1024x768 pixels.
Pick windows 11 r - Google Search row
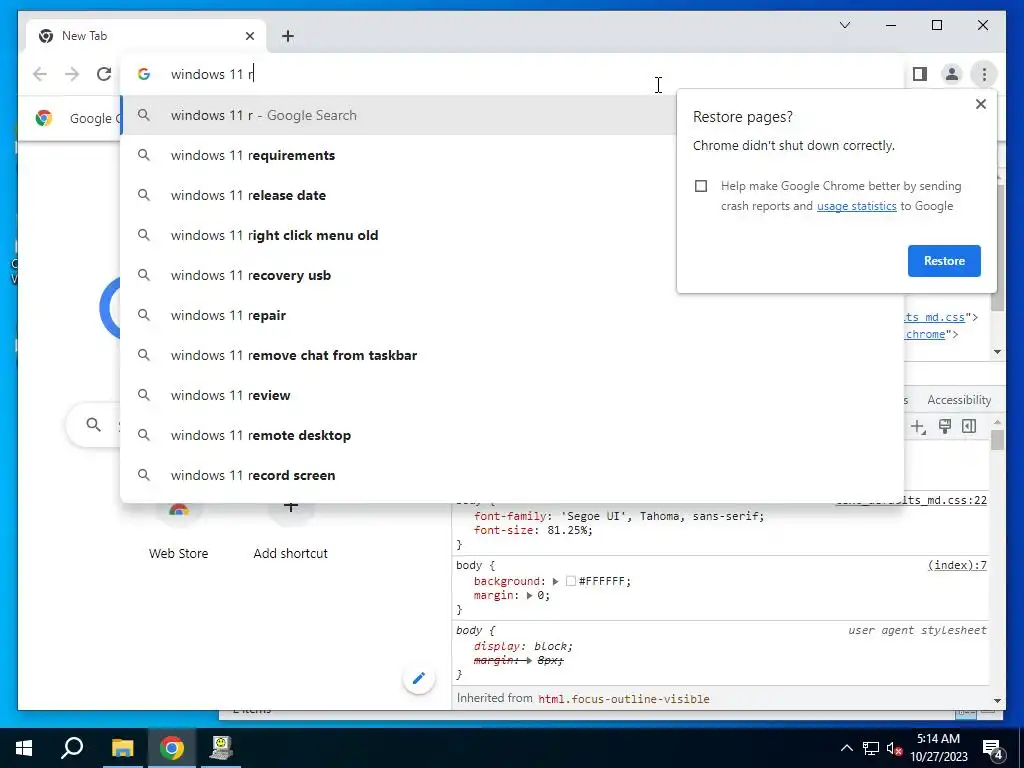(x=398, y=115)
